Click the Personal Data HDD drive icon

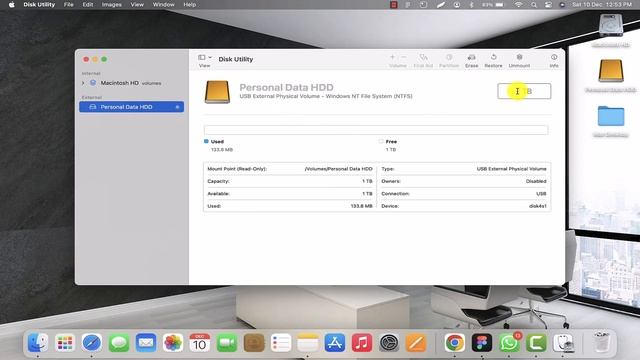(x=217, y=91)
